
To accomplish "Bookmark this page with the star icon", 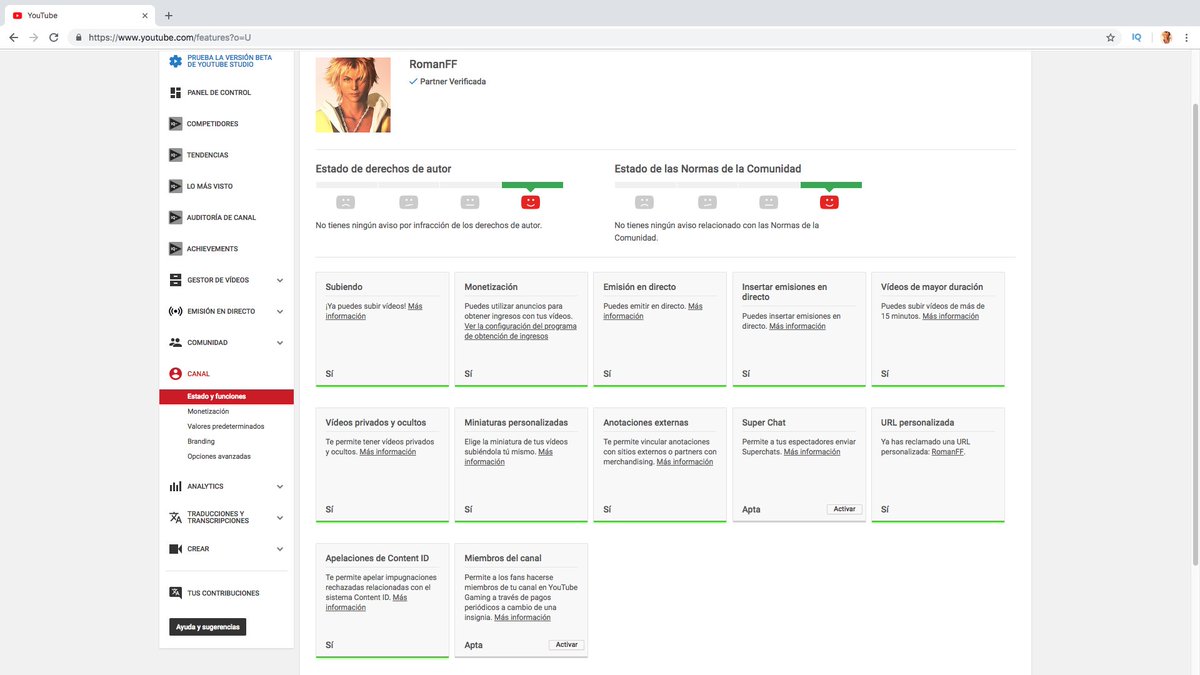I will click(x=1110, y=37).
